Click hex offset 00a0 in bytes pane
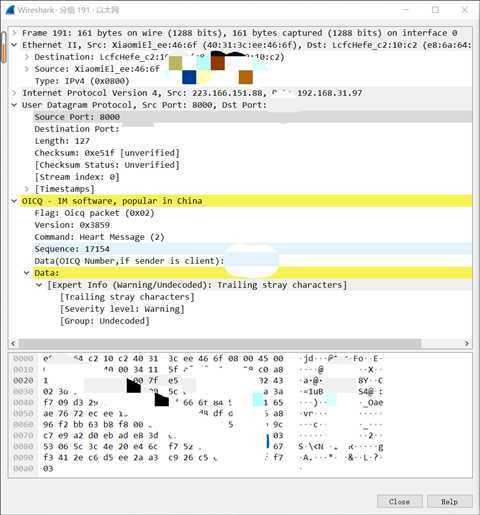The image size is (480, 515). (23, 468)
